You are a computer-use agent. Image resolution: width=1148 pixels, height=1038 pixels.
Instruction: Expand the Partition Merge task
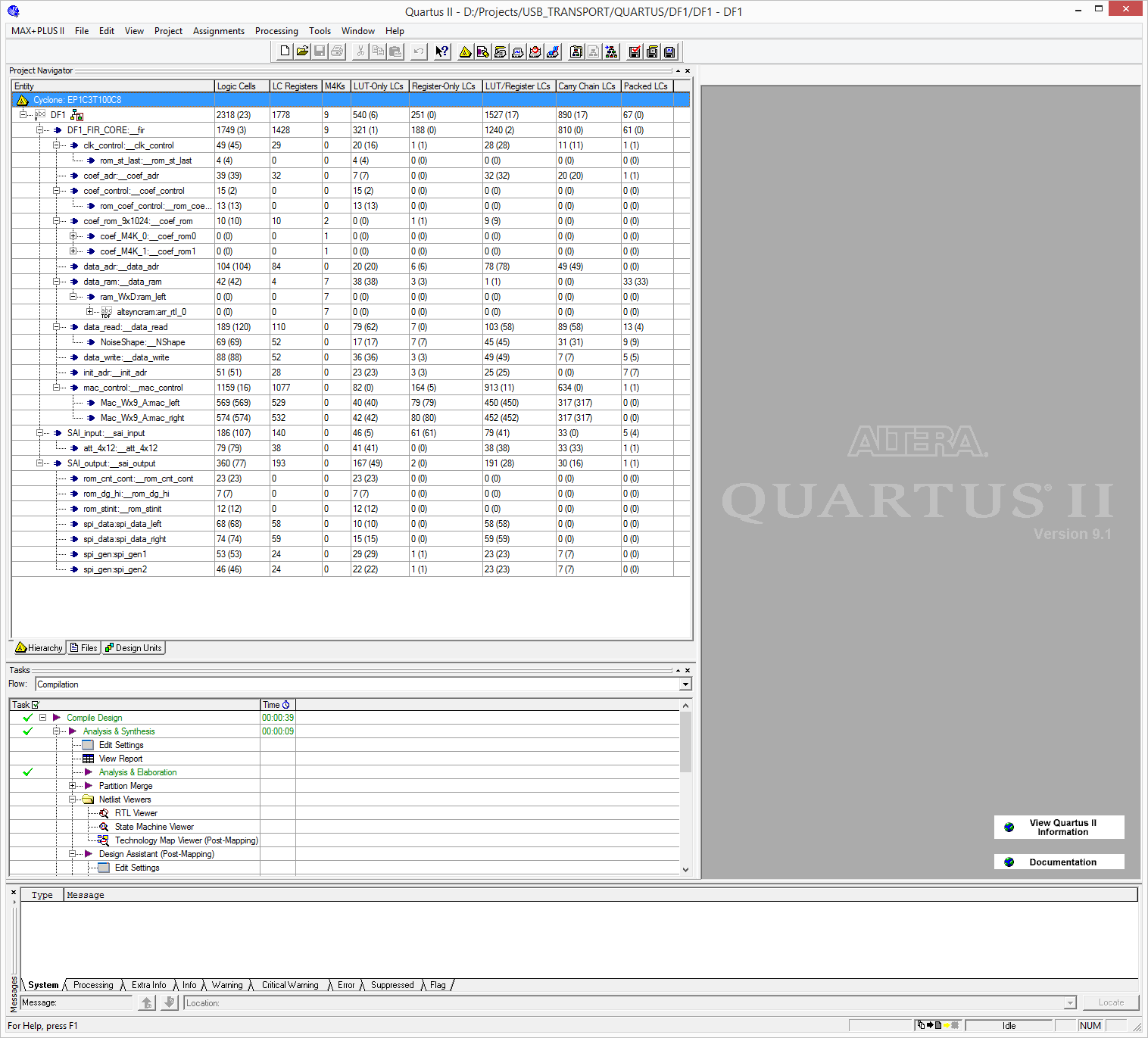[73, 785]
